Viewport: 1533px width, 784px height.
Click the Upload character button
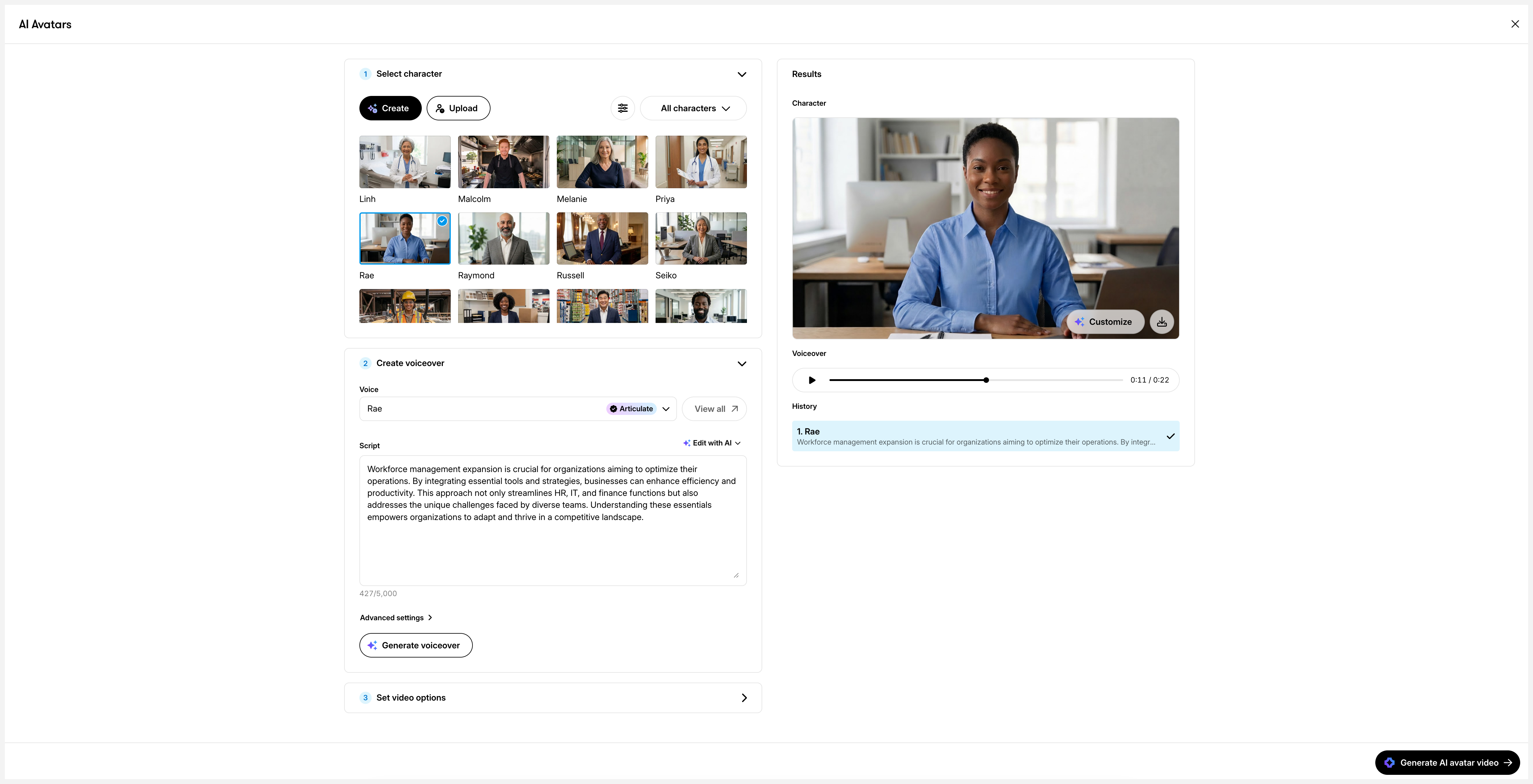click(458, 108)
